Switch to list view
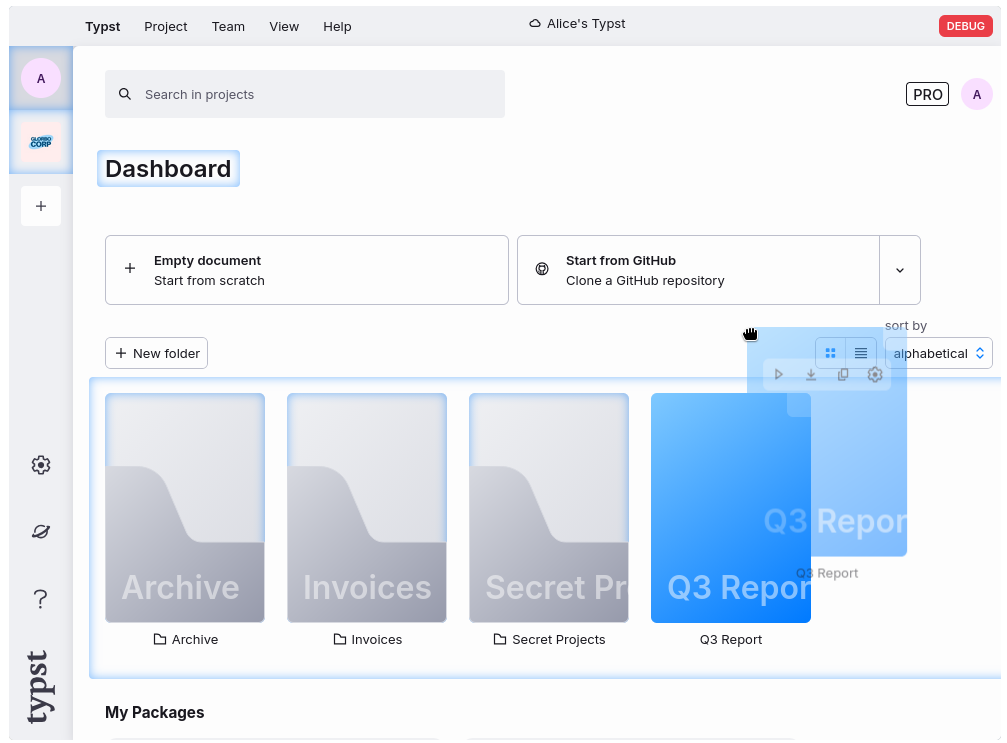This screenshot has height=743, width=1007. click(x=861, y=353)
